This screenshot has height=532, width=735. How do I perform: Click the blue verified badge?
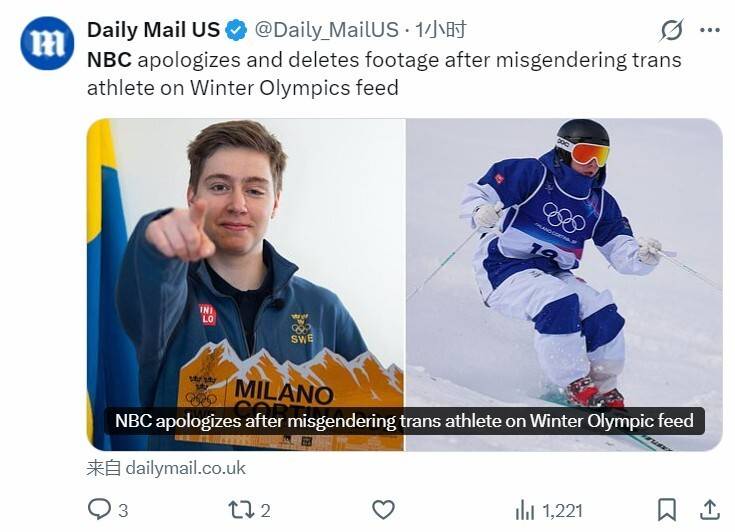click(236, 31)
